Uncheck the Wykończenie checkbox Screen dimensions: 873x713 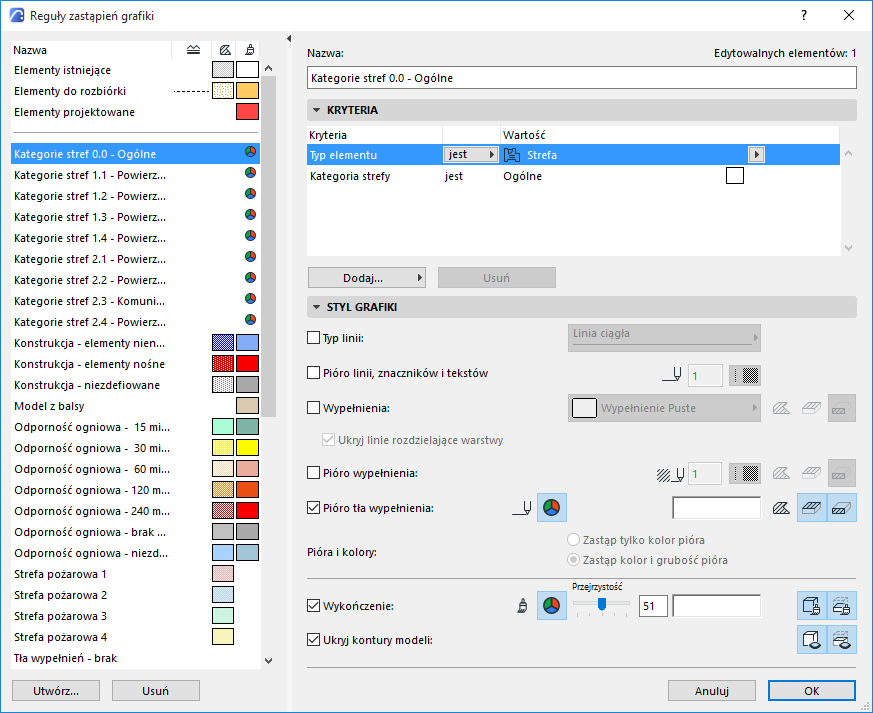(313, 606)
